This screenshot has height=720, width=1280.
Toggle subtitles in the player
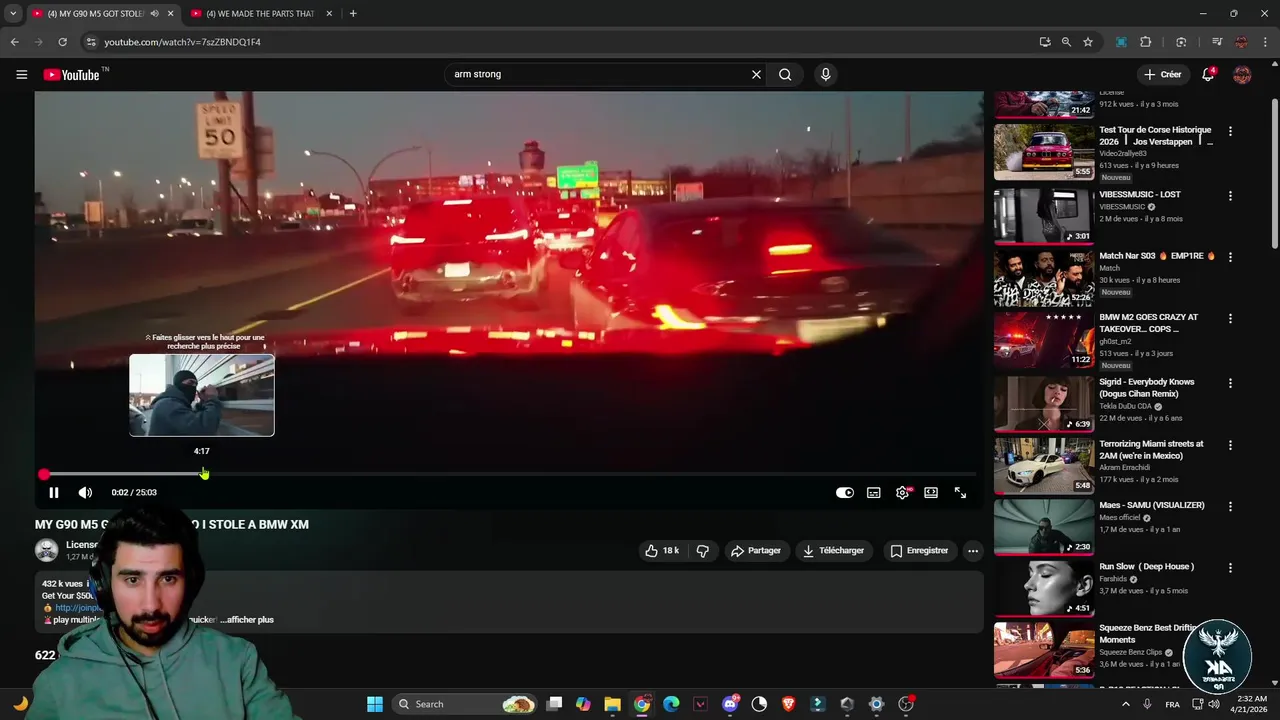point(874,492)
